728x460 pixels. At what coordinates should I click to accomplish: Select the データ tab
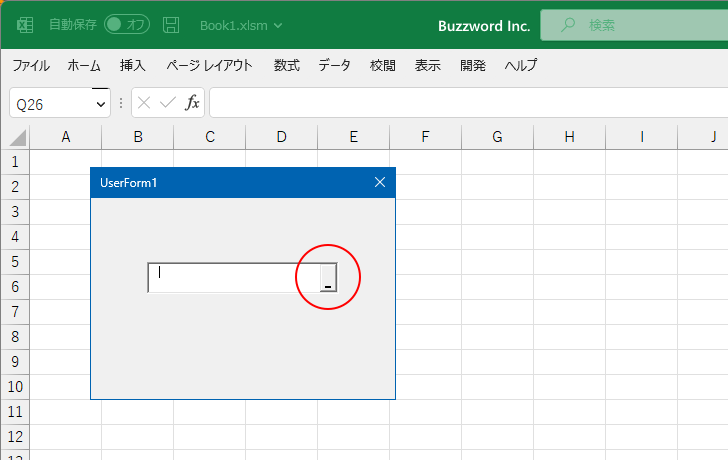(335, 66)
